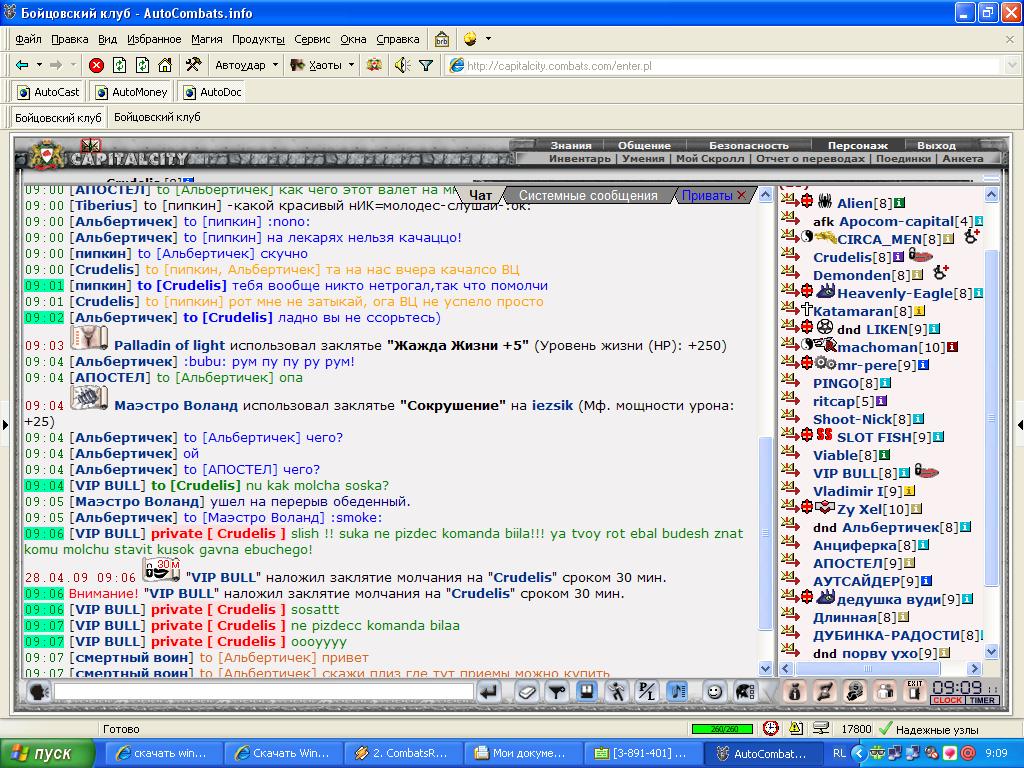Click Palladin of light name in chat

tap(169, 345)
